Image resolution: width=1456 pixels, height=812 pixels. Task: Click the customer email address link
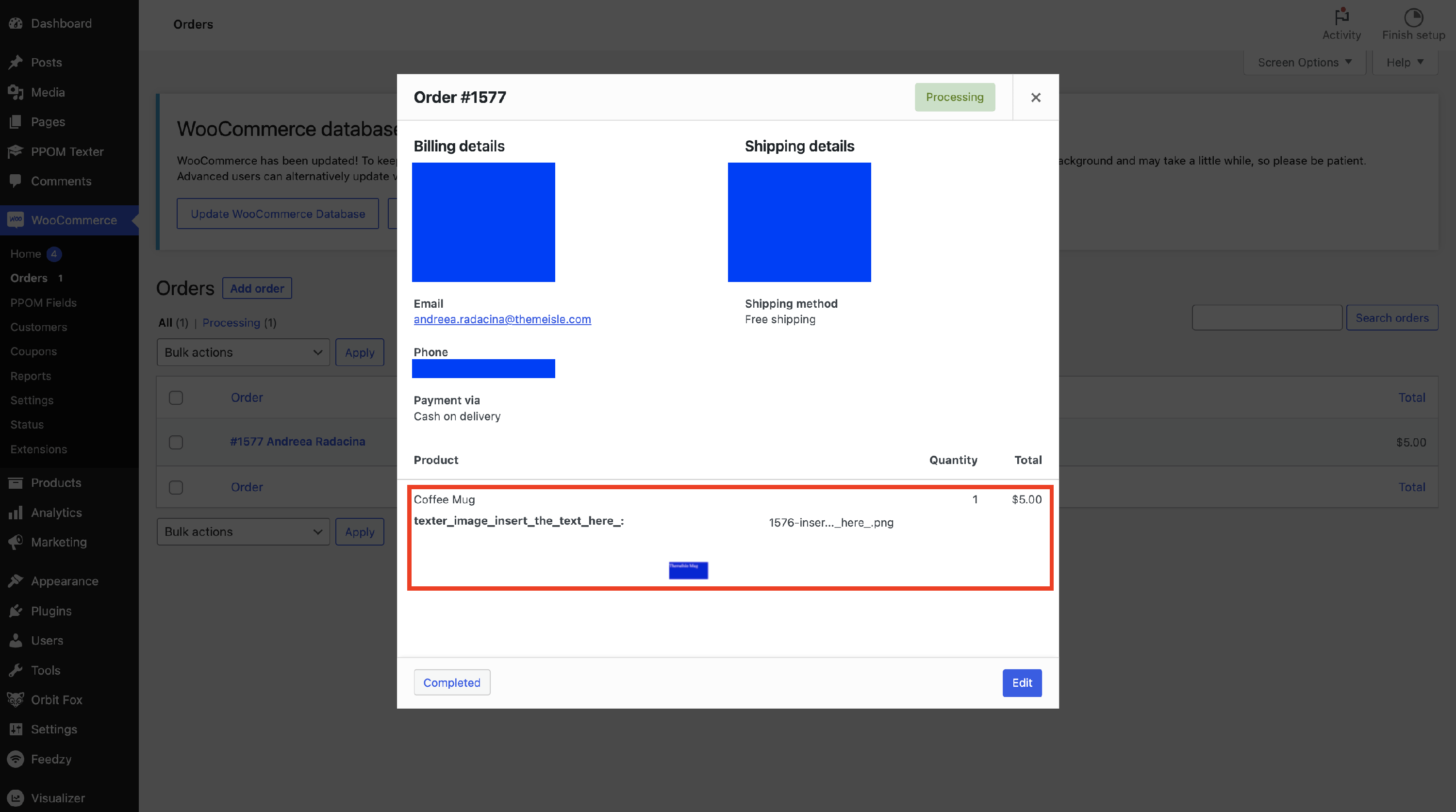(502, 319)
